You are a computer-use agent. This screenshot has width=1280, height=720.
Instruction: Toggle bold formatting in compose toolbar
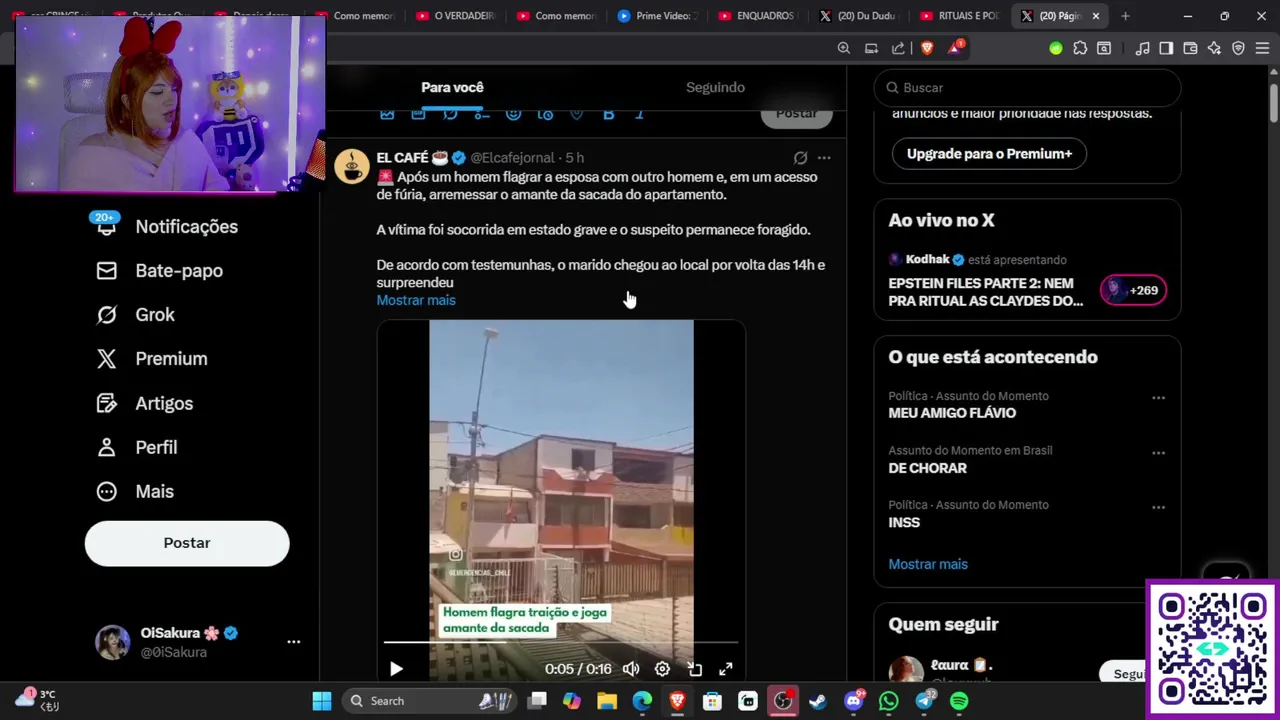pos(608,114)
